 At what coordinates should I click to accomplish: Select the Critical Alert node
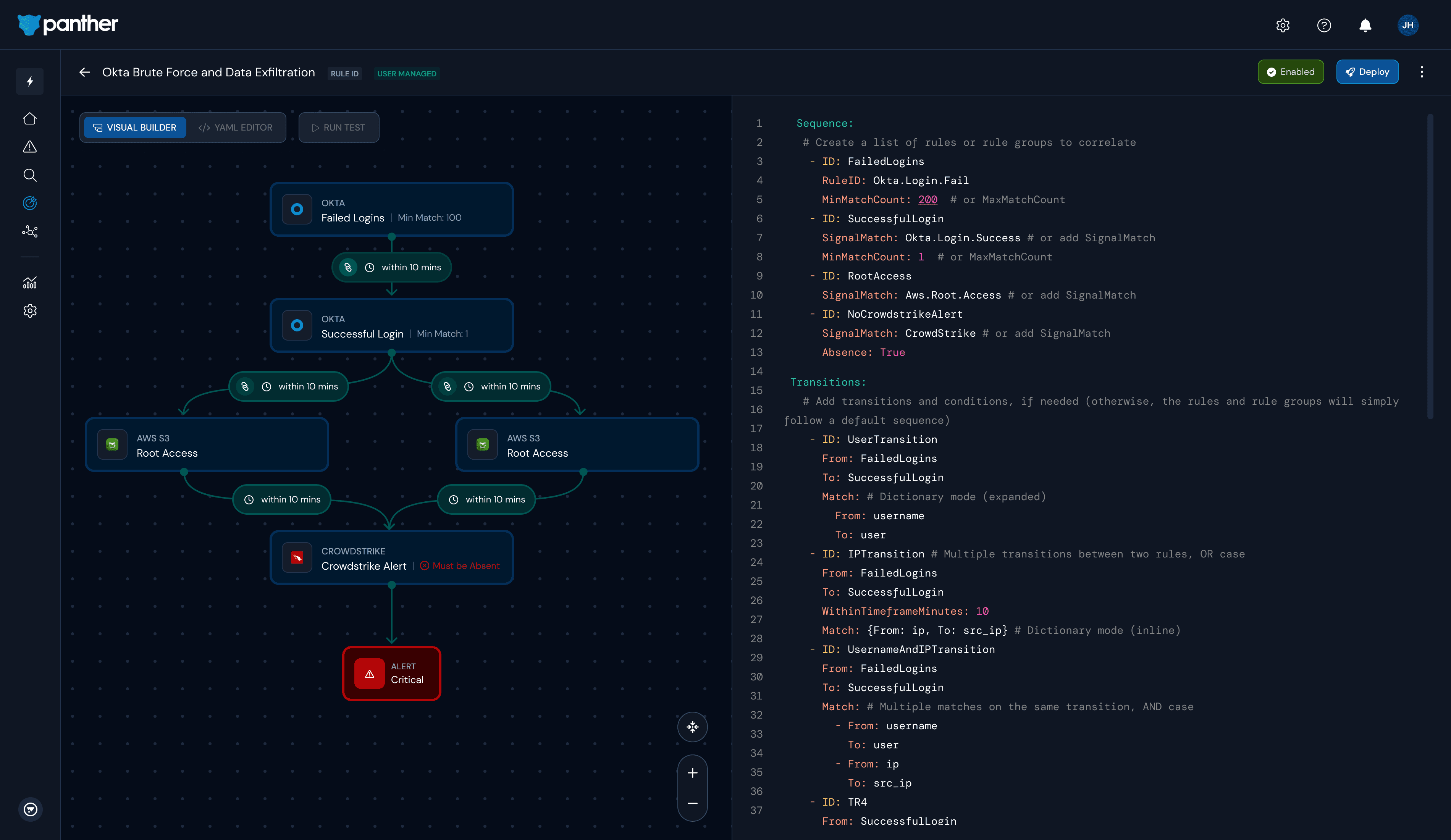point(391,674)
